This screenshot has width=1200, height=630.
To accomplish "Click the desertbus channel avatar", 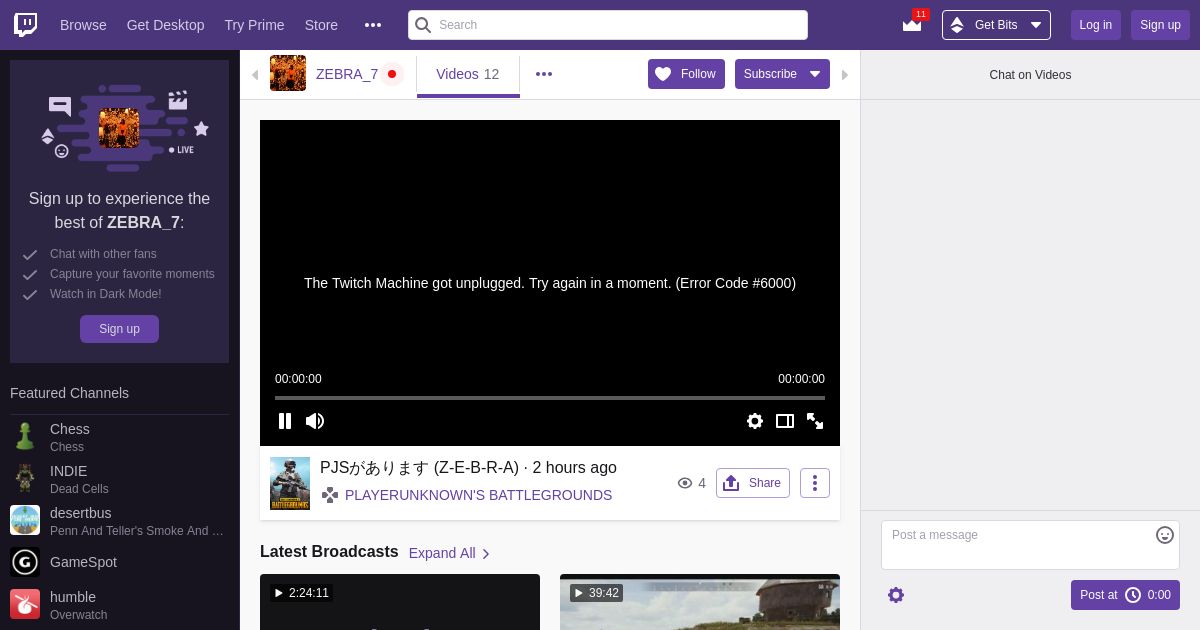I will coord(25,520).
